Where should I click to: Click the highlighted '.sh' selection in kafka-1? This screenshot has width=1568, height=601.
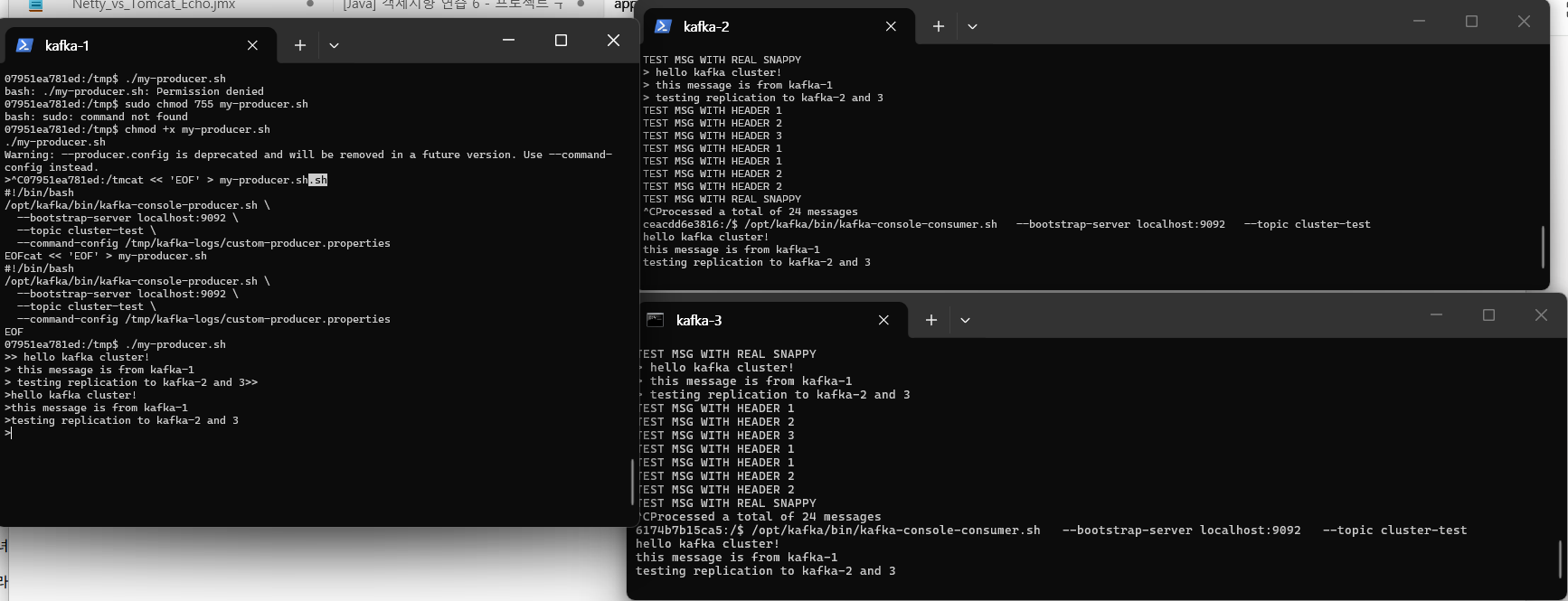317,180
